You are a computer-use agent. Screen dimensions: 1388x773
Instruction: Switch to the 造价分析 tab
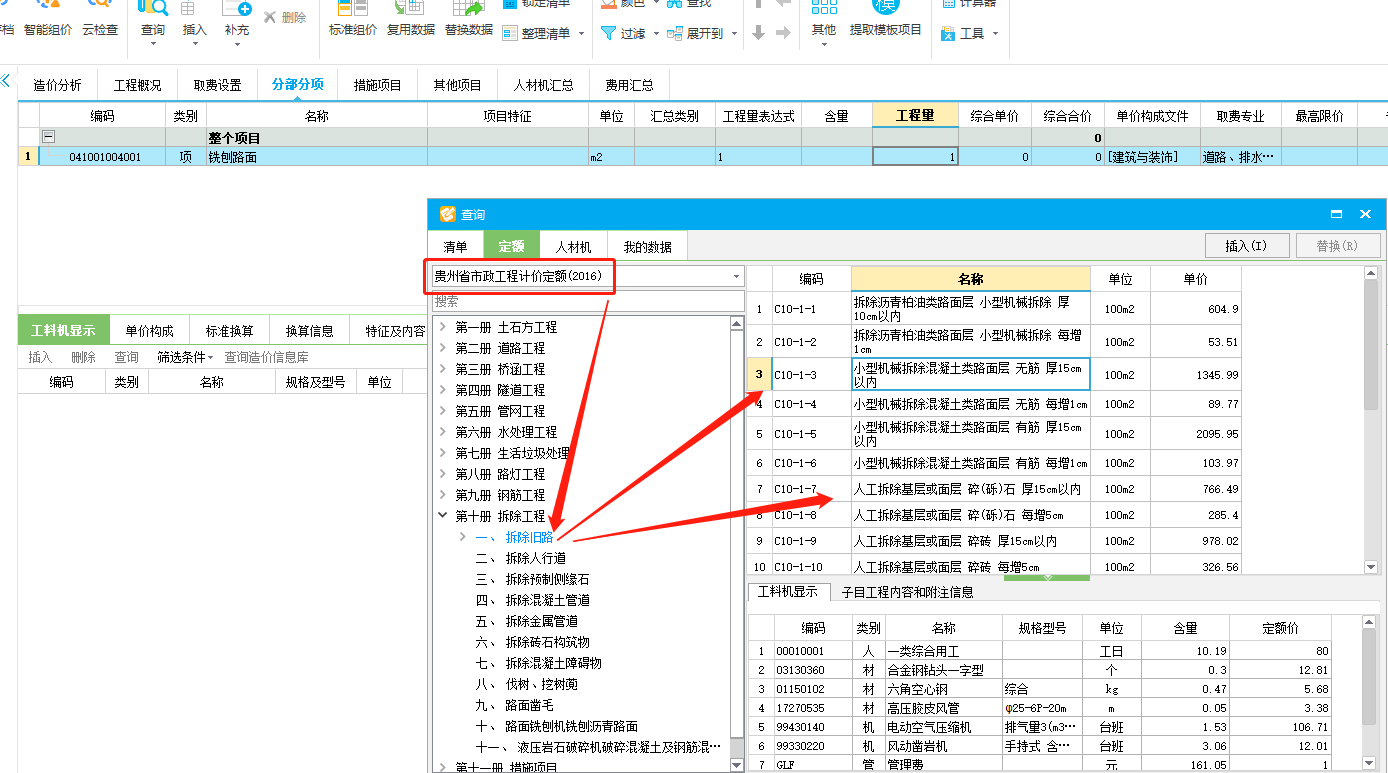click(x=58, y=85)
